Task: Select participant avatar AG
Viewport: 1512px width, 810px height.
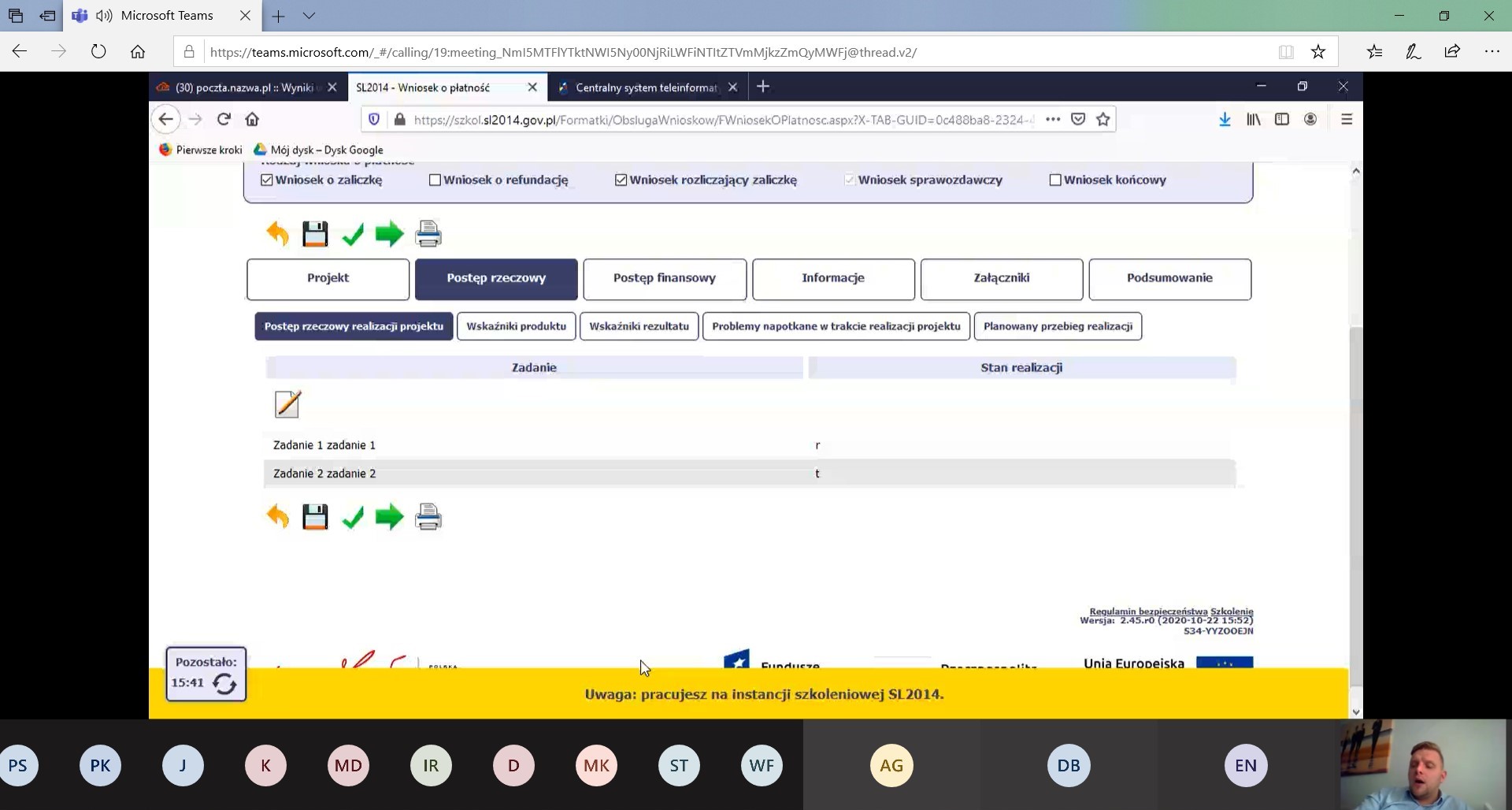Action: tap(891, 765)
